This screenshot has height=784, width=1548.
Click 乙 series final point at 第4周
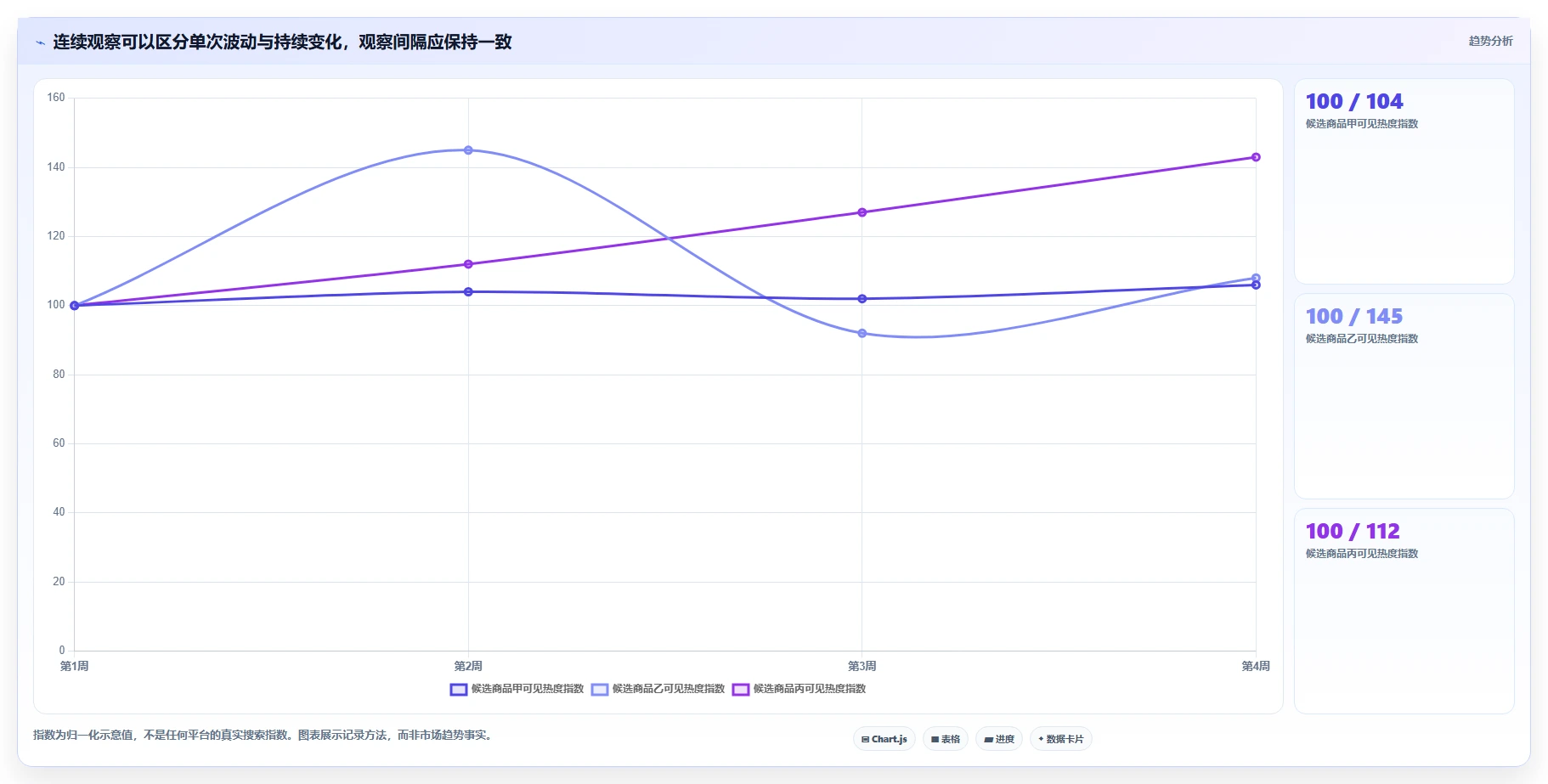point(1256,278)
